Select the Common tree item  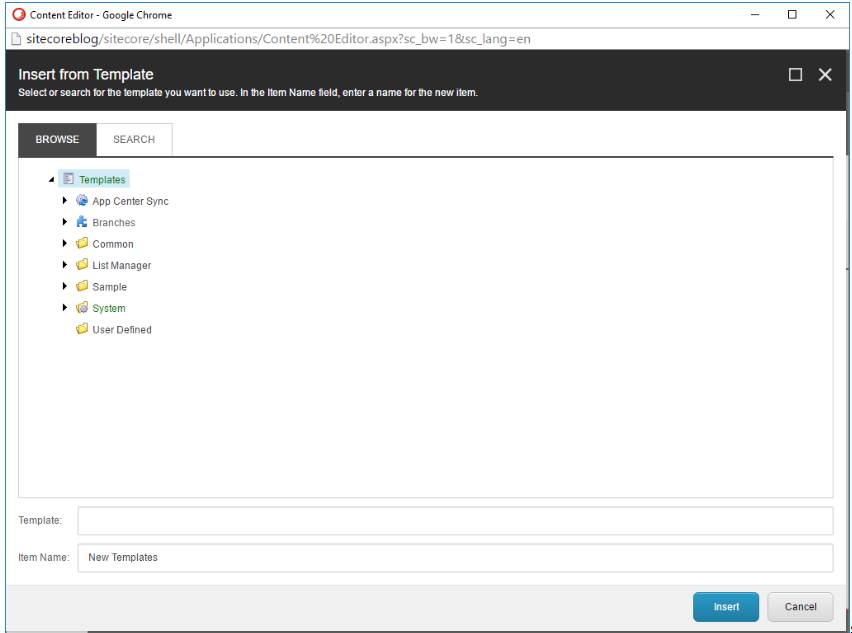point(112,244)
